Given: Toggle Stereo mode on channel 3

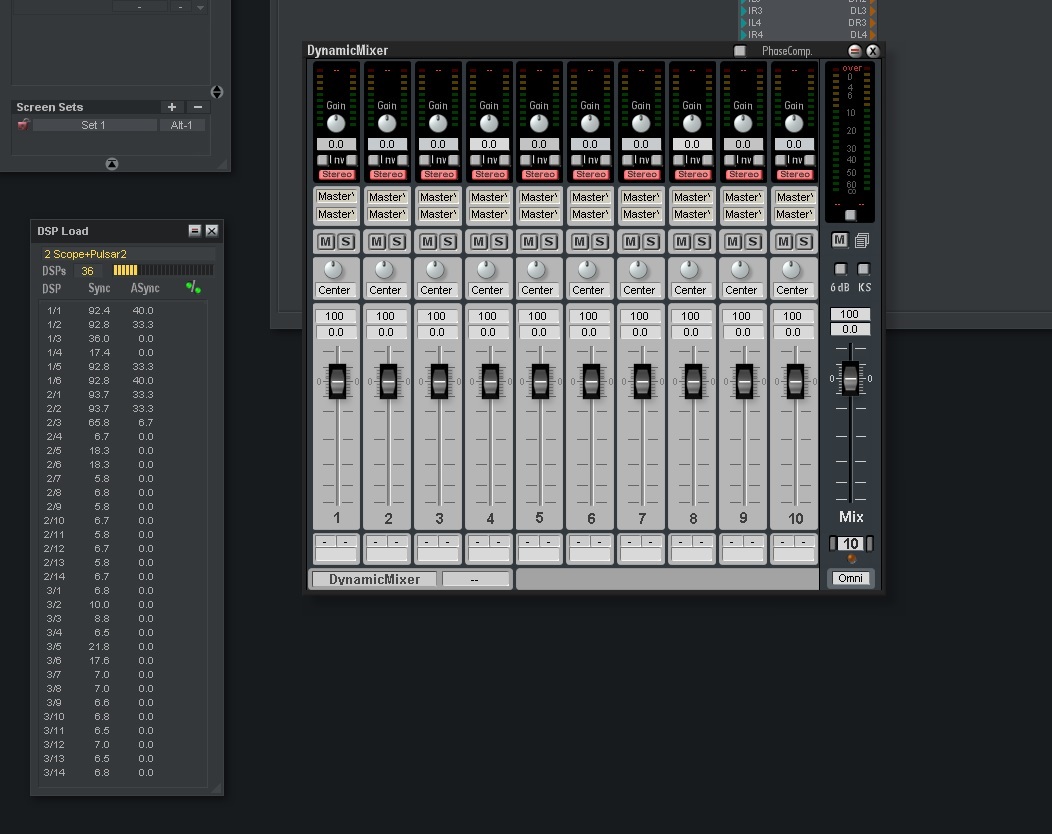Looking at the screenshot, I should click(x=438, y=174).
